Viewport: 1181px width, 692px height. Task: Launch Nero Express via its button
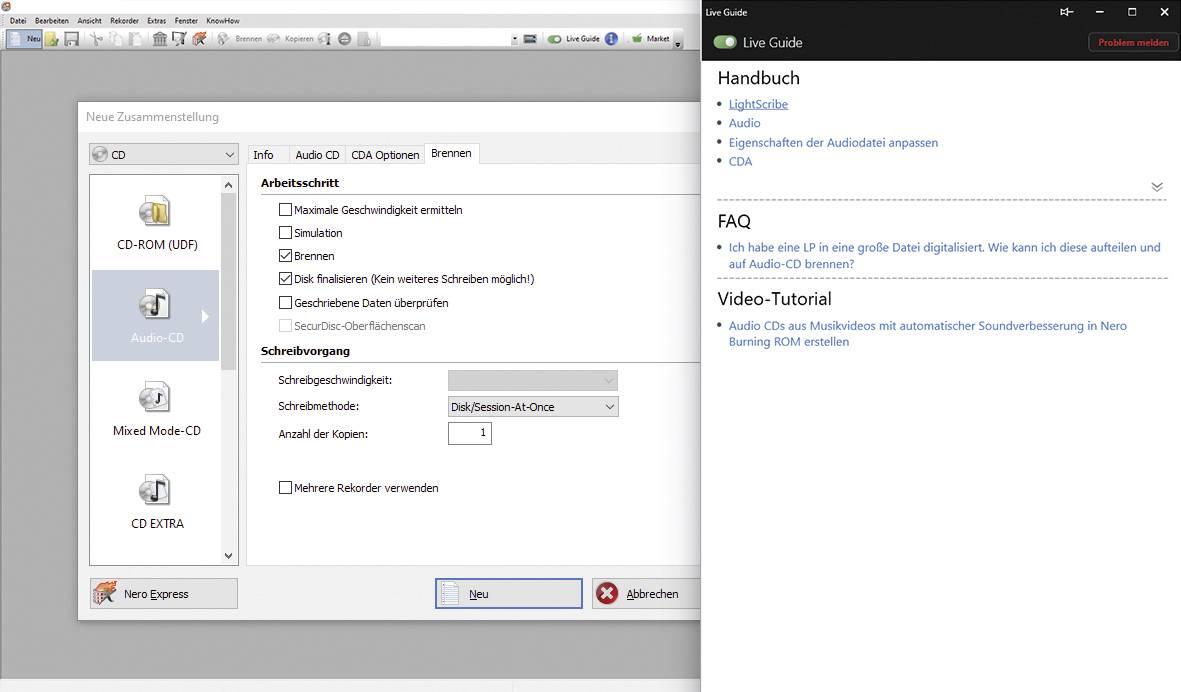(163, 593)
